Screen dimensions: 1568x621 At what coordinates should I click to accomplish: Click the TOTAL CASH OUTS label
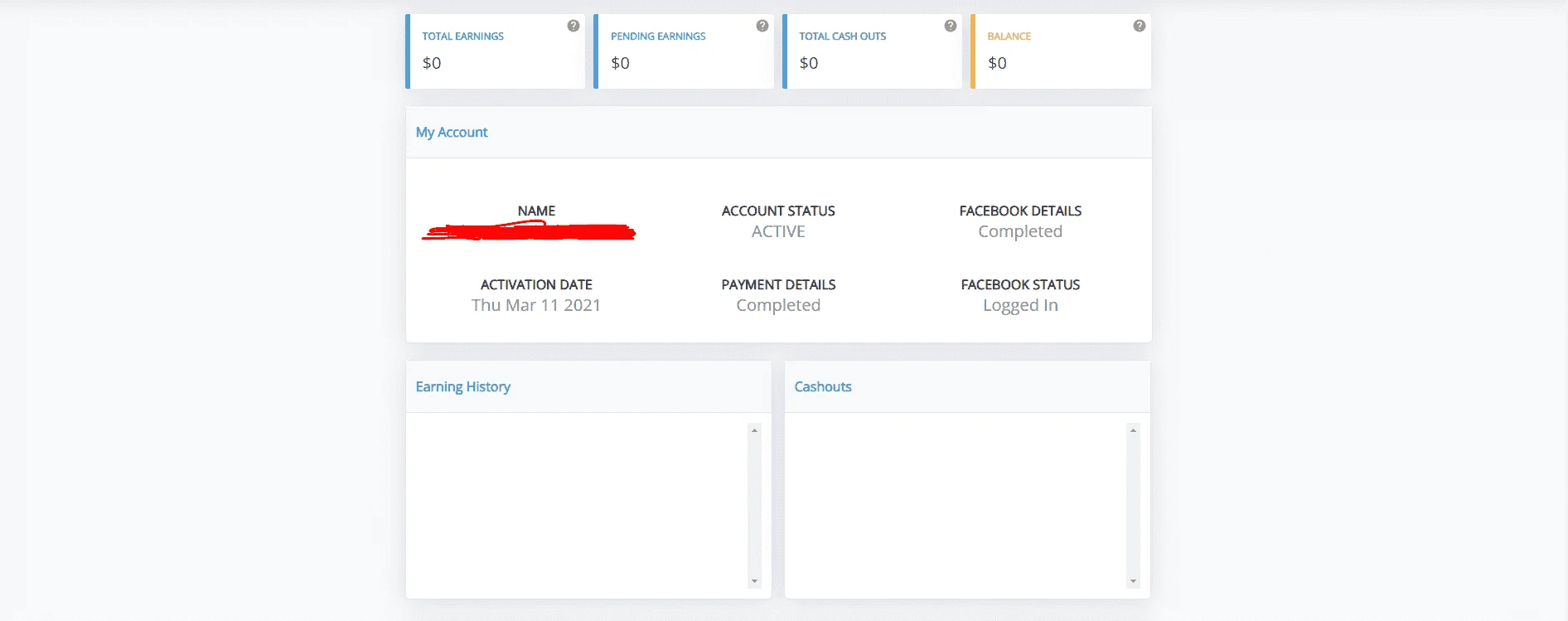coord(843,36)
